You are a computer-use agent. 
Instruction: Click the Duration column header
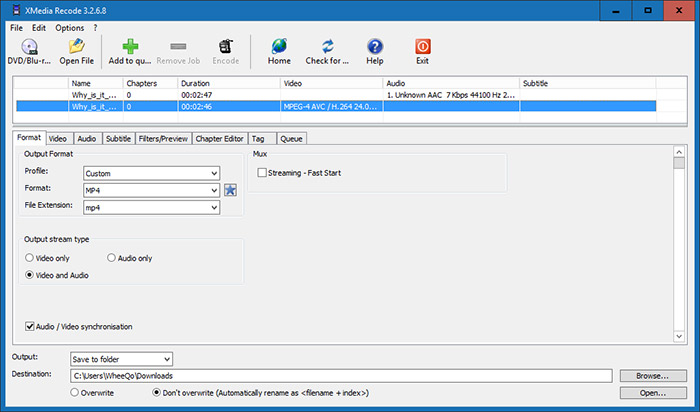coord(229,83)
